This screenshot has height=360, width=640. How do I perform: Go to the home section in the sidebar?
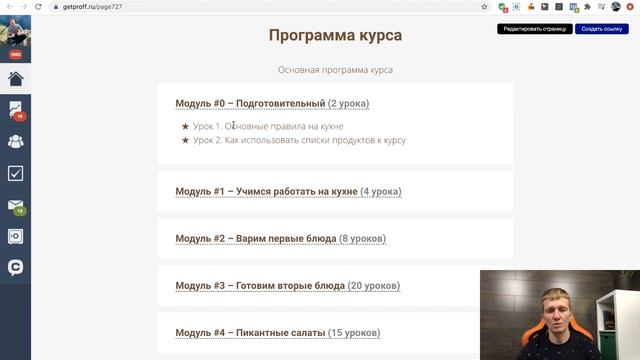[16, 79]
